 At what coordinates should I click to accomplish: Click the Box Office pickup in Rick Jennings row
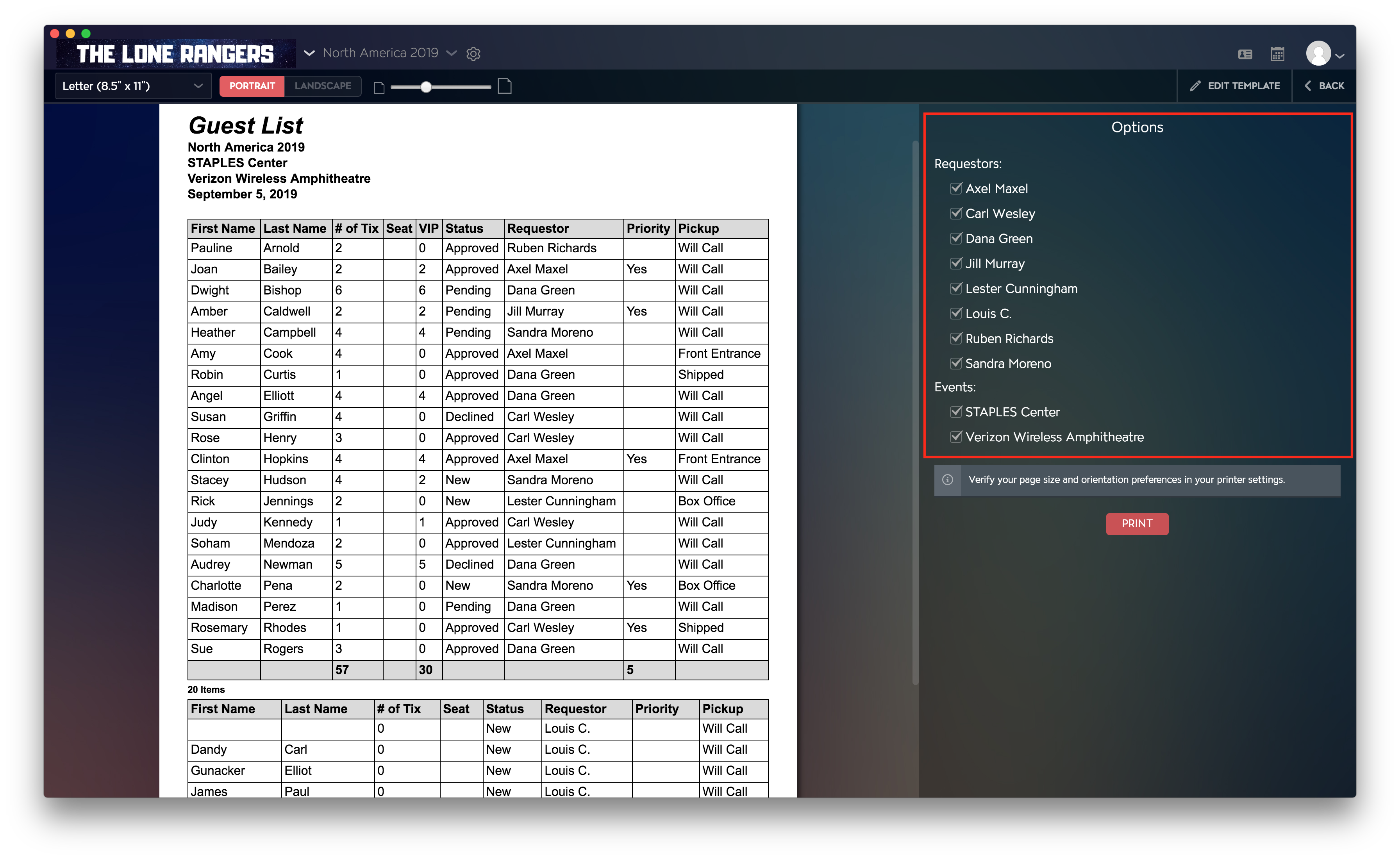click(x=707, y=501)
